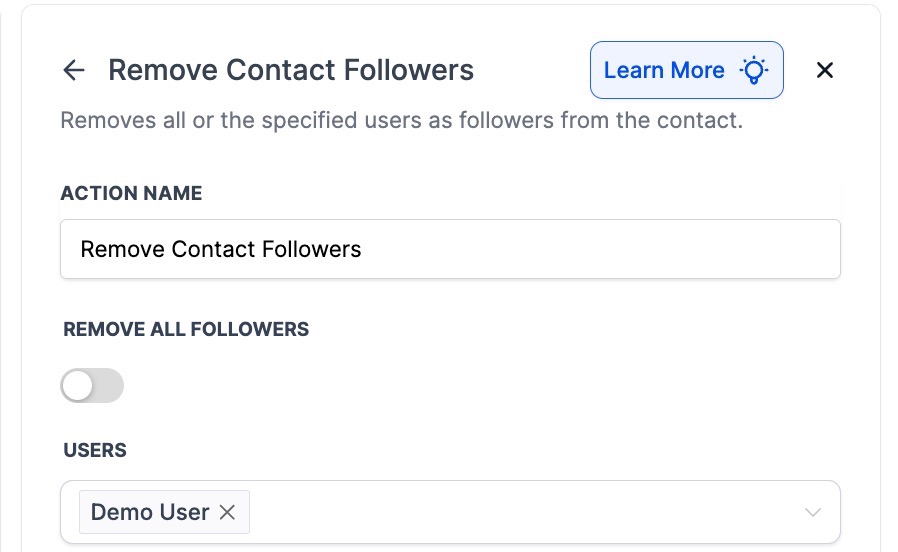This screenshot has height=552, width=898.
Task: Click the lightbulb icon in Learn More
Action: click(753, 70)
